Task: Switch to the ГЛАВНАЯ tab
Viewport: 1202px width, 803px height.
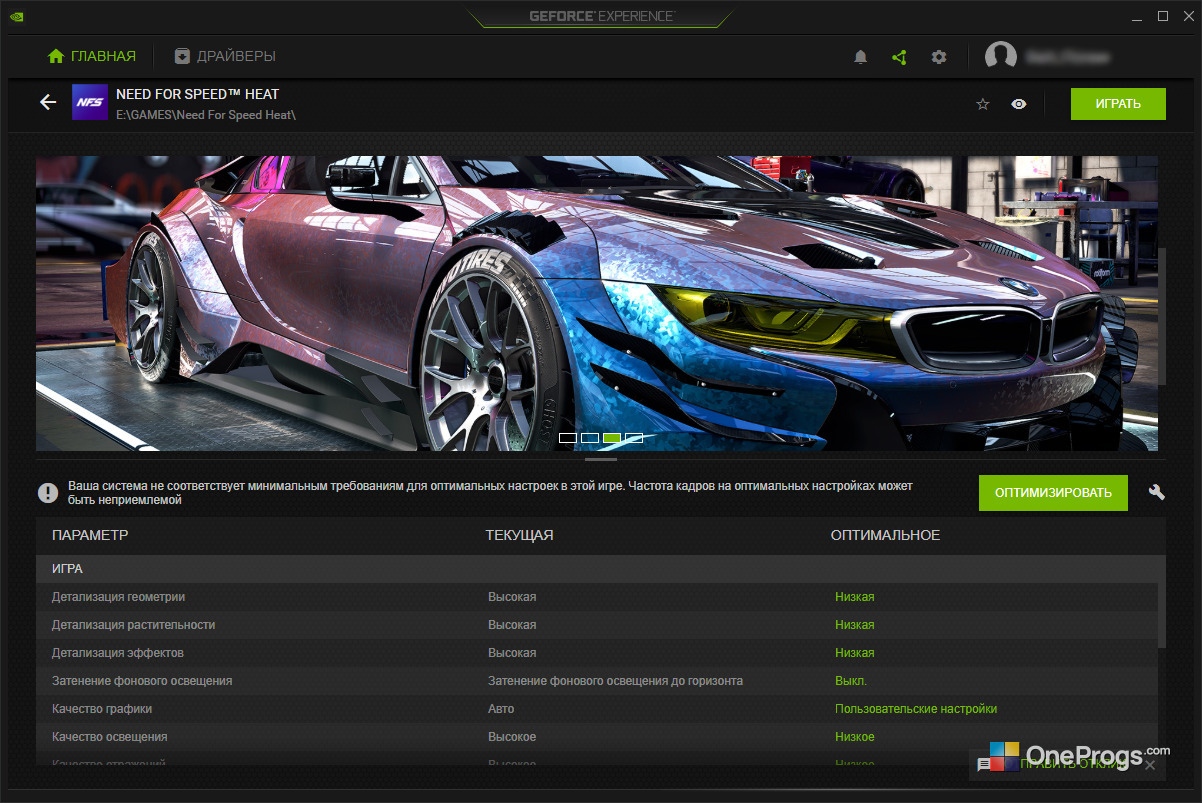Action: pos(92,56)
